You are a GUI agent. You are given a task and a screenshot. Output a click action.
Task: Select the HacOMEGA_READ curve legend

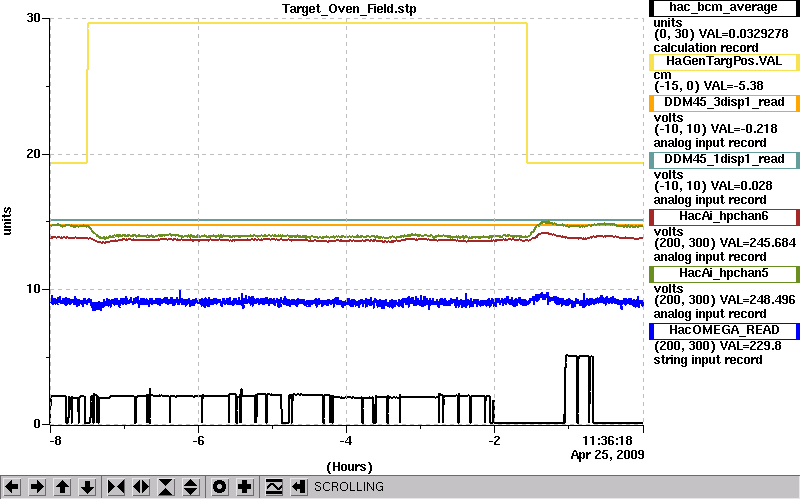(x=723, y=331)
